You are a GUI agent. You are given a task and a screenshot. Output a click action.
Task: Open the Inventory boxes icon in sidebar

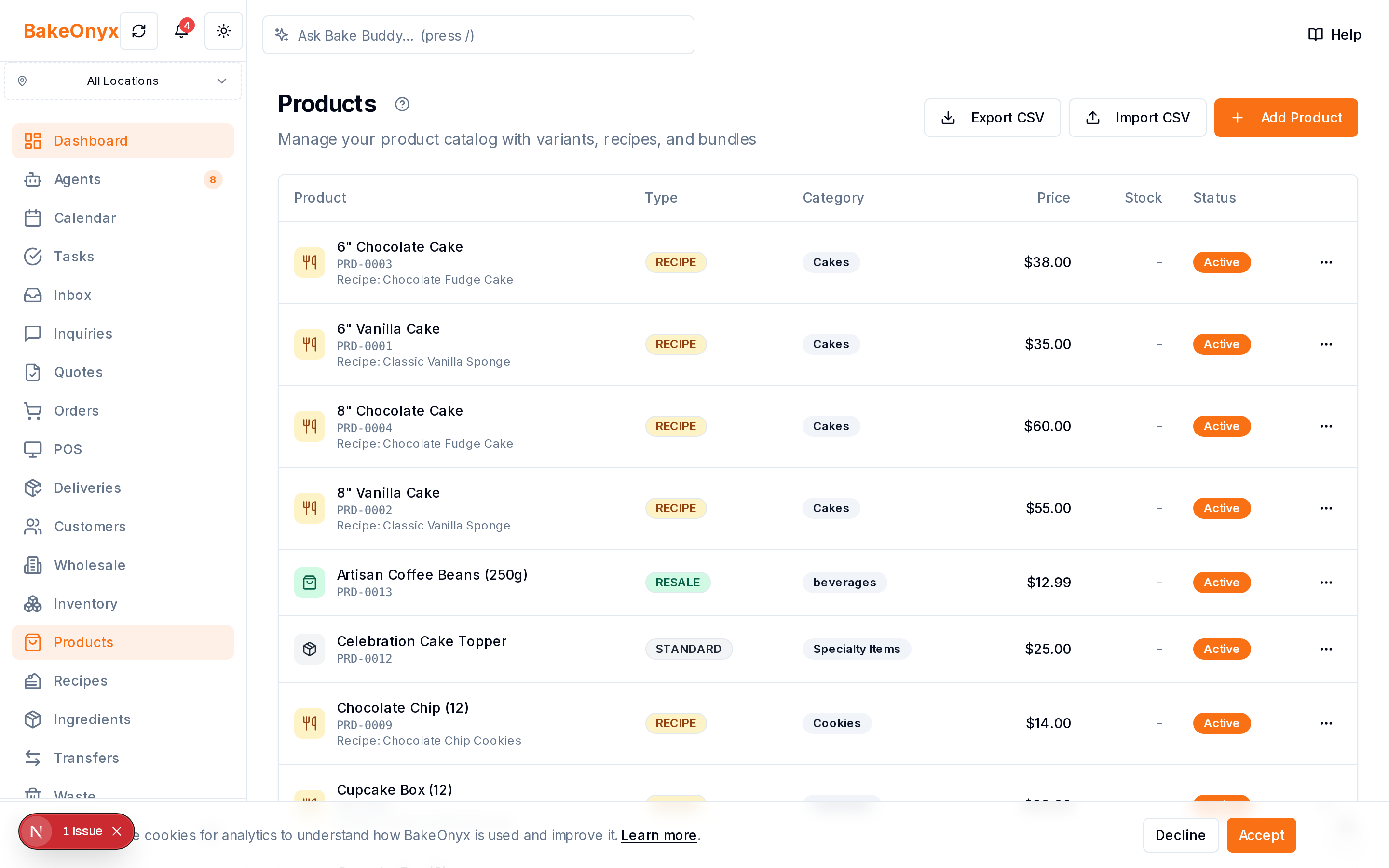[x=33, y=604]
